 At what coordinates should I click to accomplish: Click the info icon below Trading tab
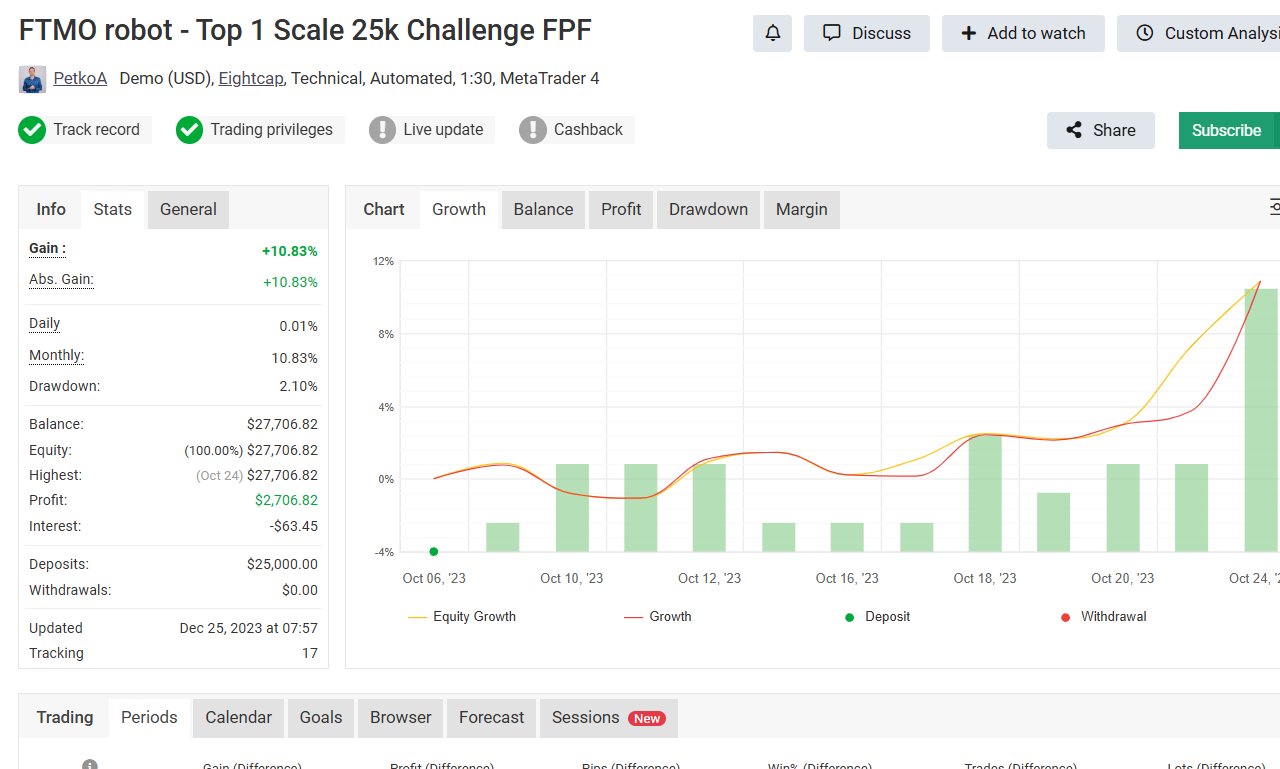(90, 765)
